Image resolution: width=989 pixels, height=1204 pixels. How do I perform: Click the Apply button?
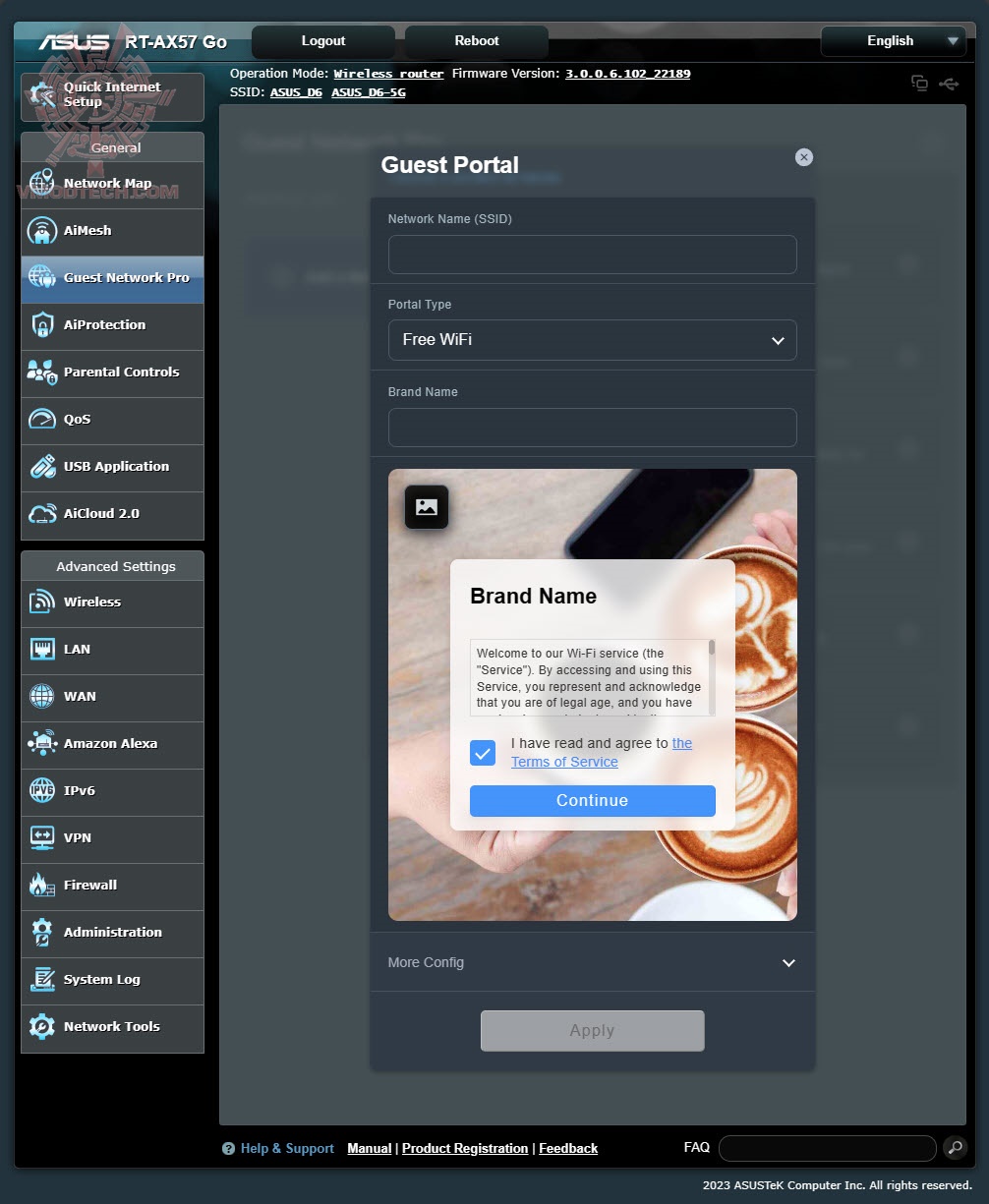click(593, 1031)
